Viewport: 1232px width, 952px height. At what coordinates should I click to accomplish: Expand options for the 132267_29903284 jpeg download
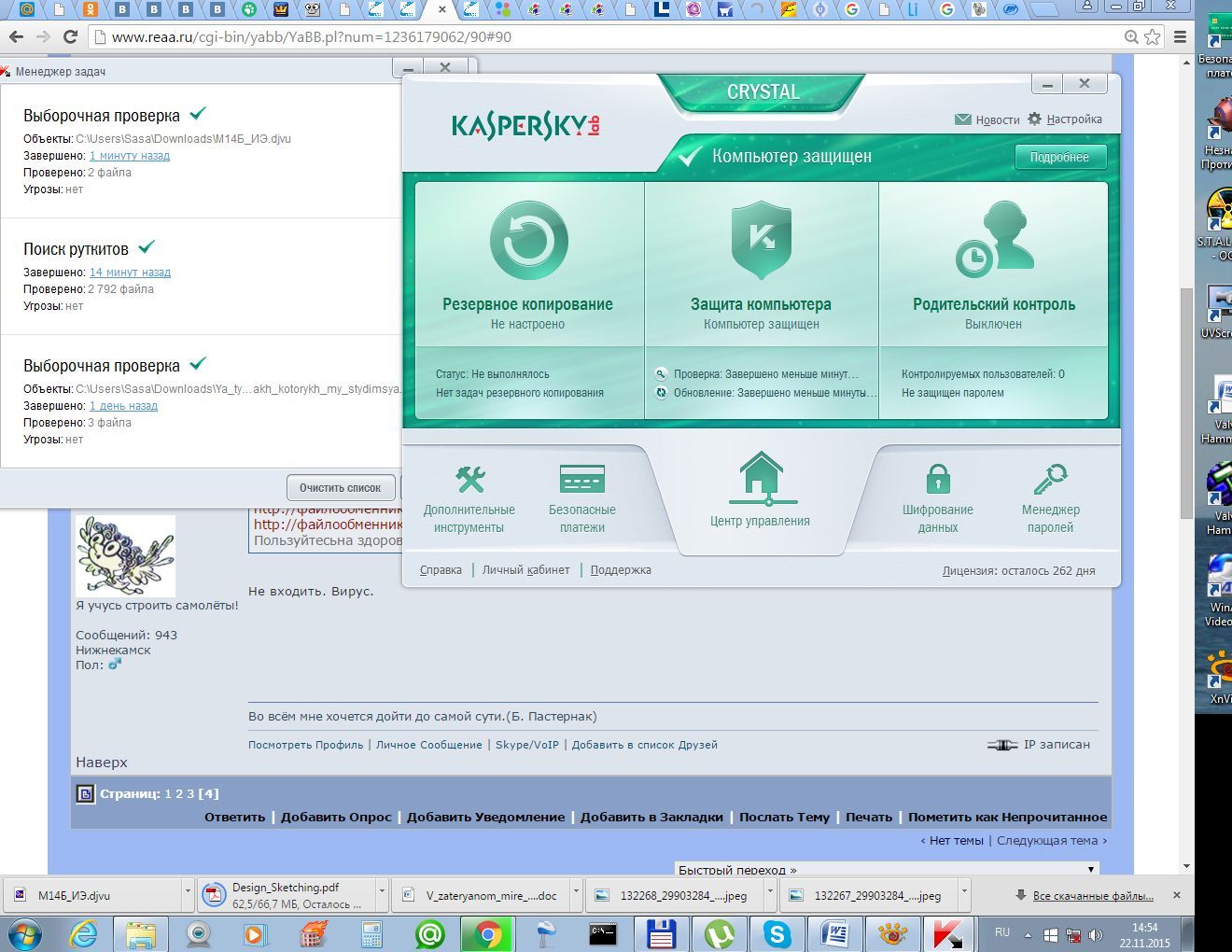coord(963,894)
